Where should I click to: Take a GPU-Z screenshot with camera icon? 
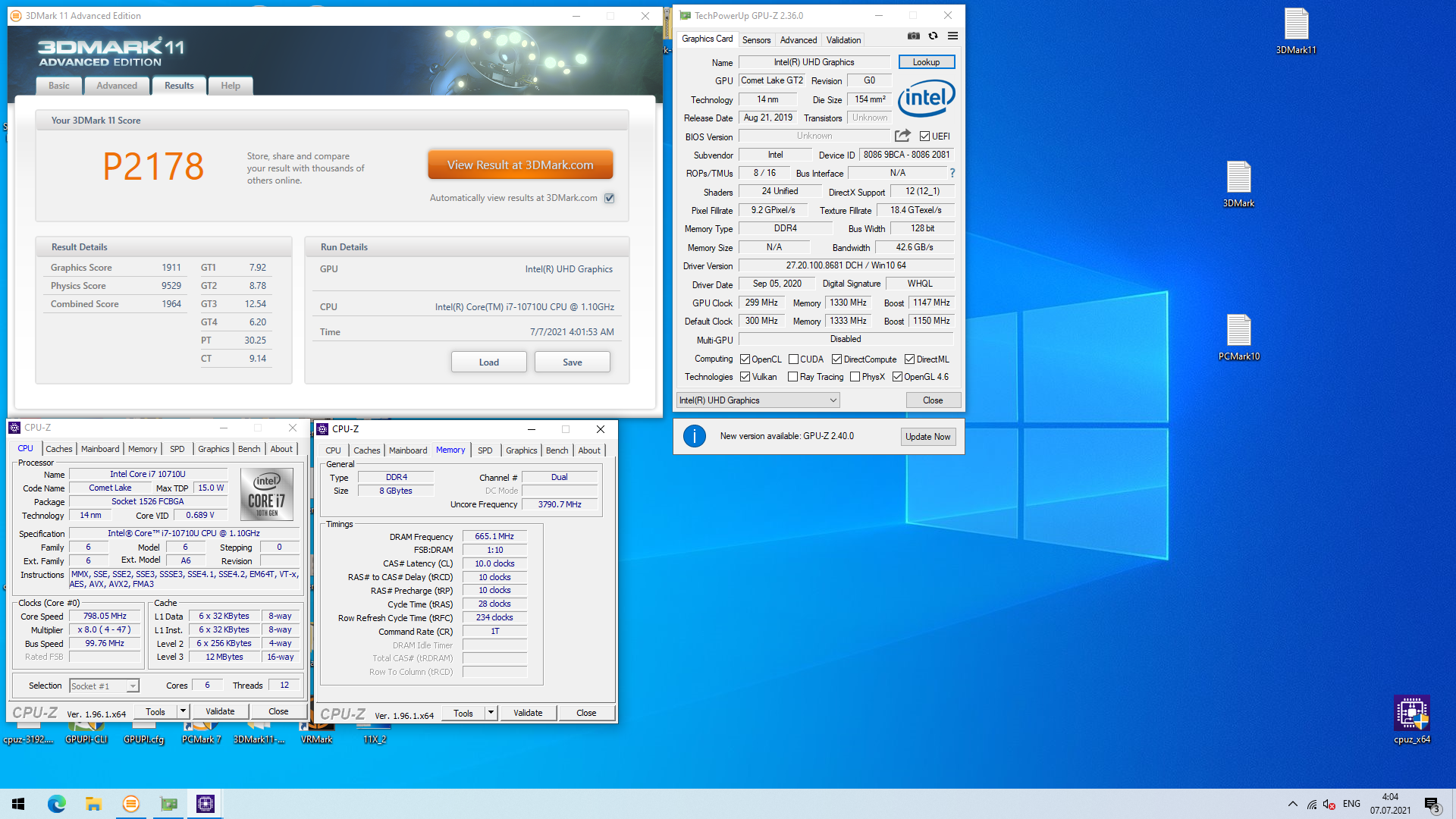tap(914, 36)
